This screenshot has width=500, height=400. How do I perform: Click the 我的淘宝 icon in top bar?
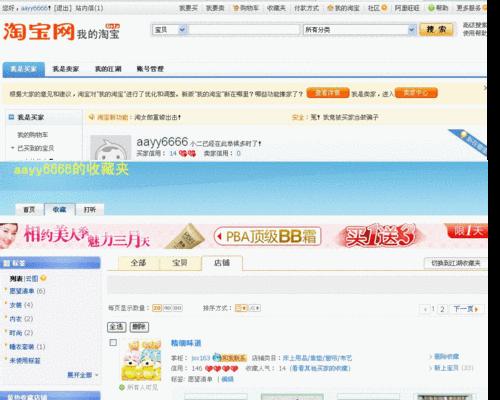click(330, 8)
